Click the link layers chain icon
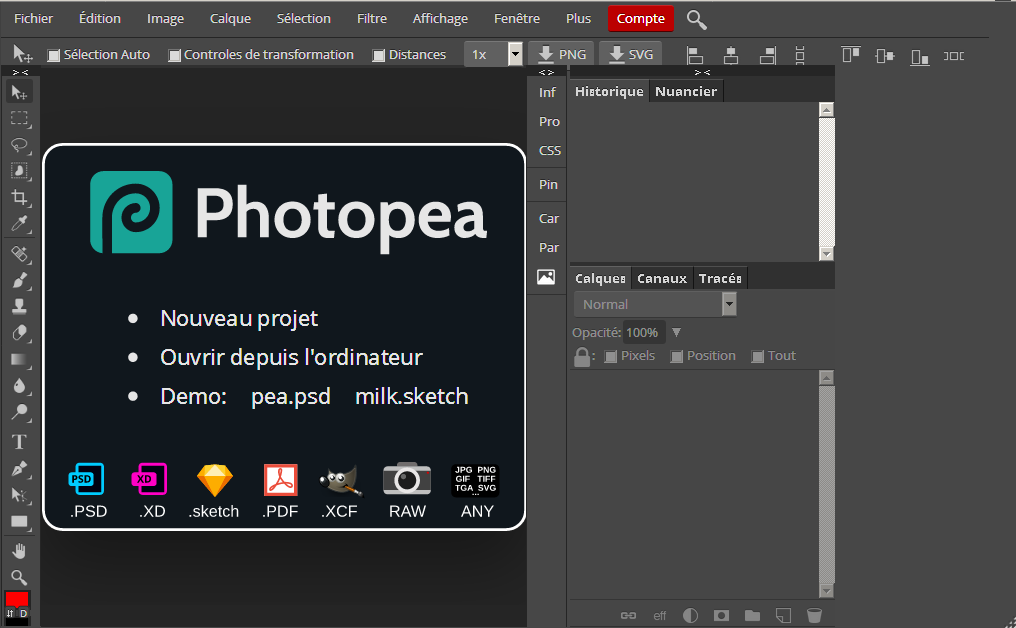The image size is (1016, 628). click(629, 615)
